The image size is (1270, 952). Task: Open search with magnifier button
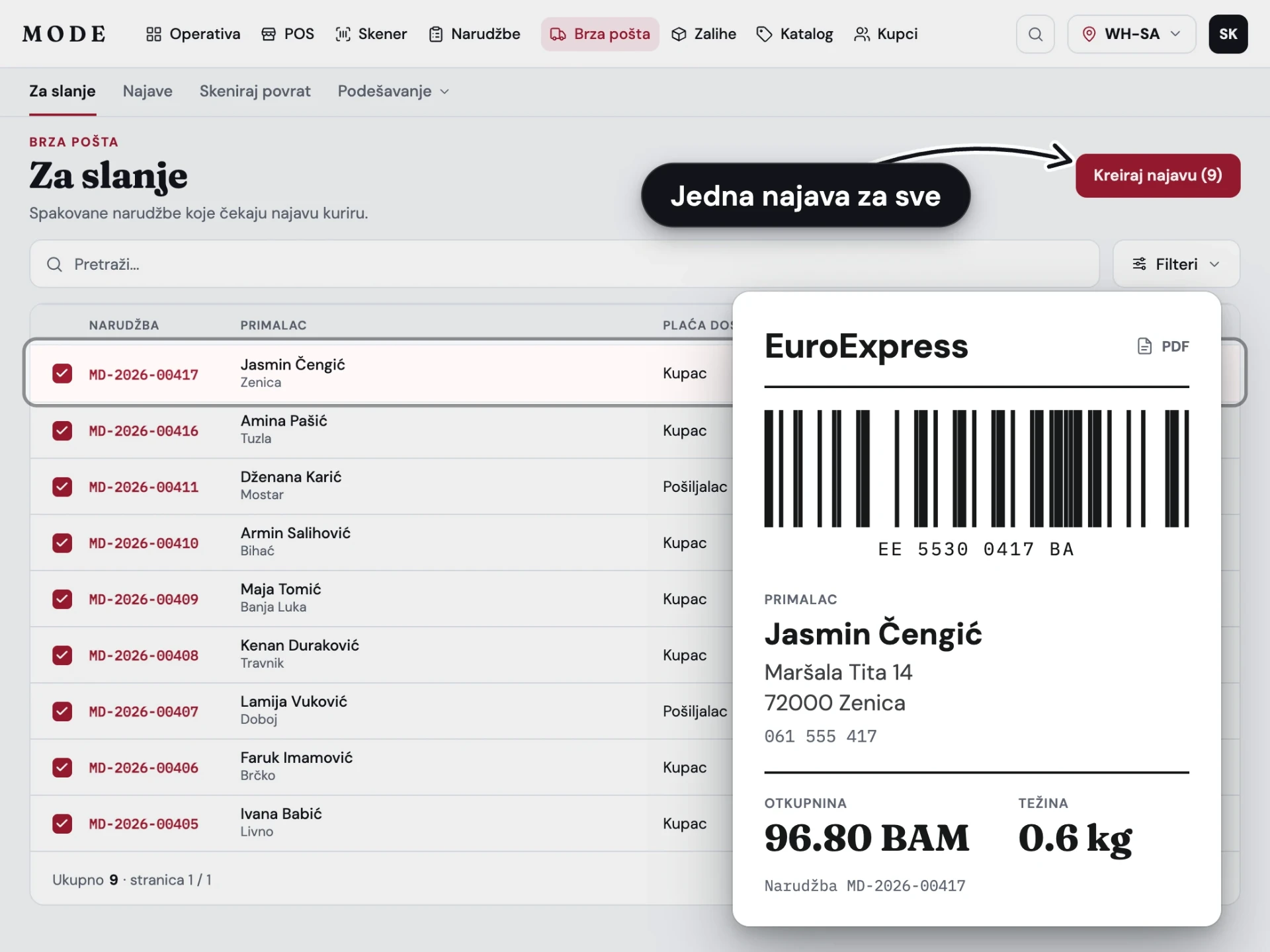click(1035, 34)
